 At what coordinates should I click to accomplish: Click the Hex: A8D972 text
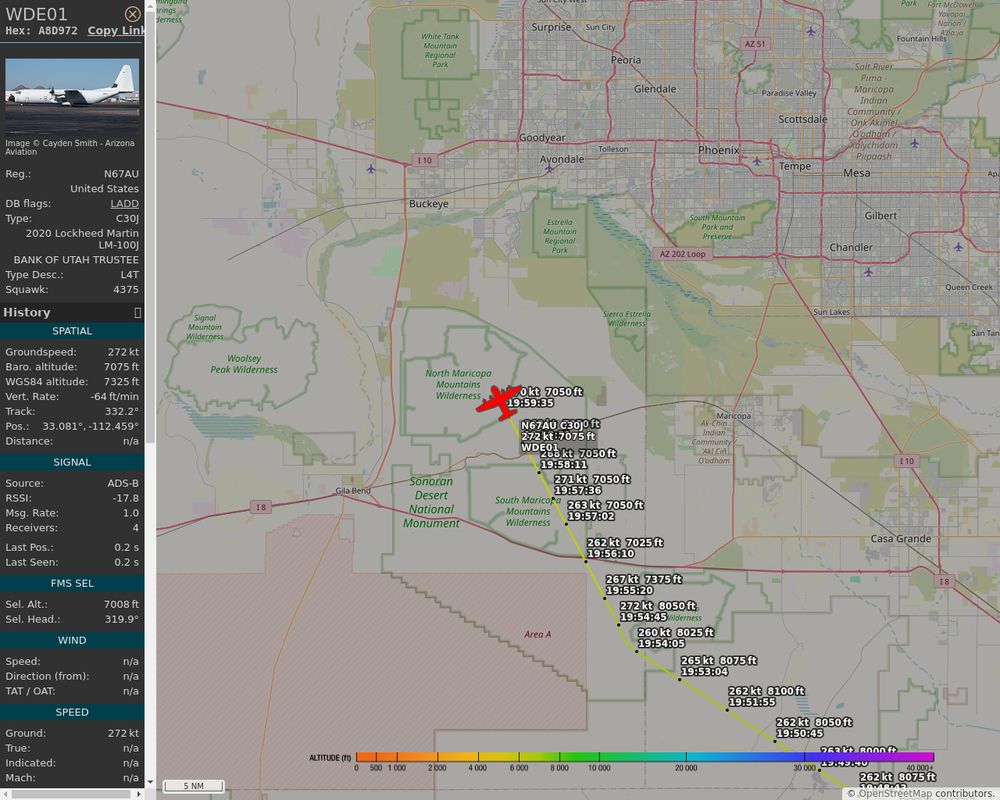point(41,31)
